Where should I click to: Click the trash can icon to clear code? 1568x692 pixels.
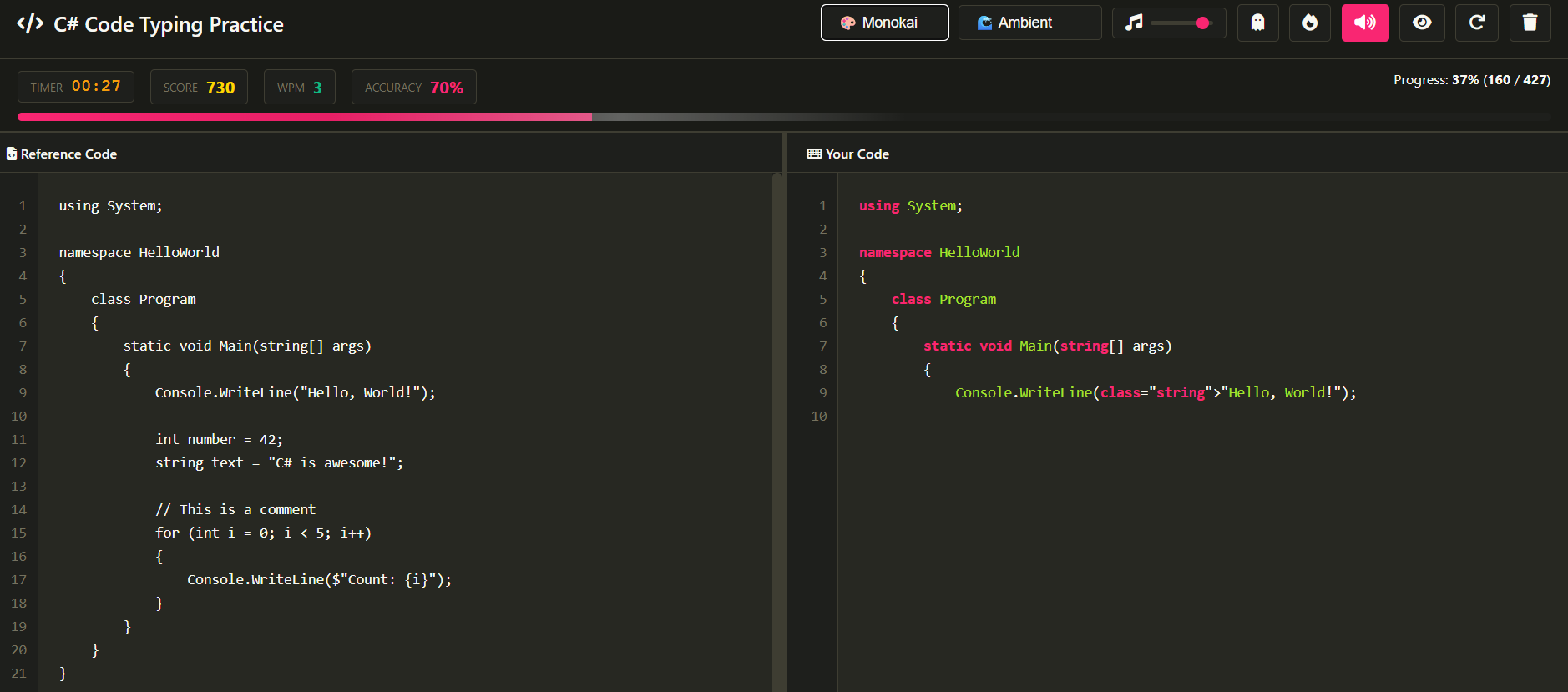pyautogui.click(x=1530, y=23)
